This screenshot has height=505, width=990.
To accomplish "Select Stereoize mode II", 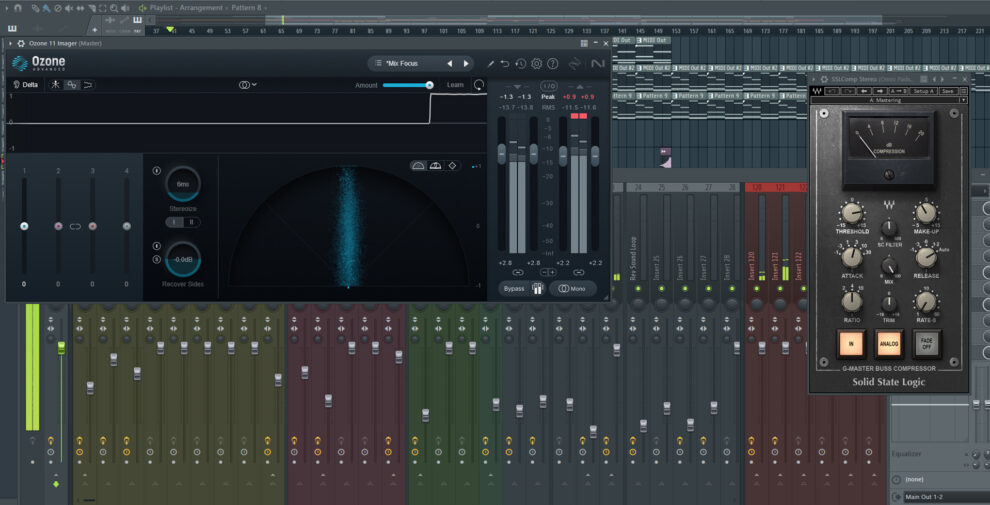I will (191, 222).
